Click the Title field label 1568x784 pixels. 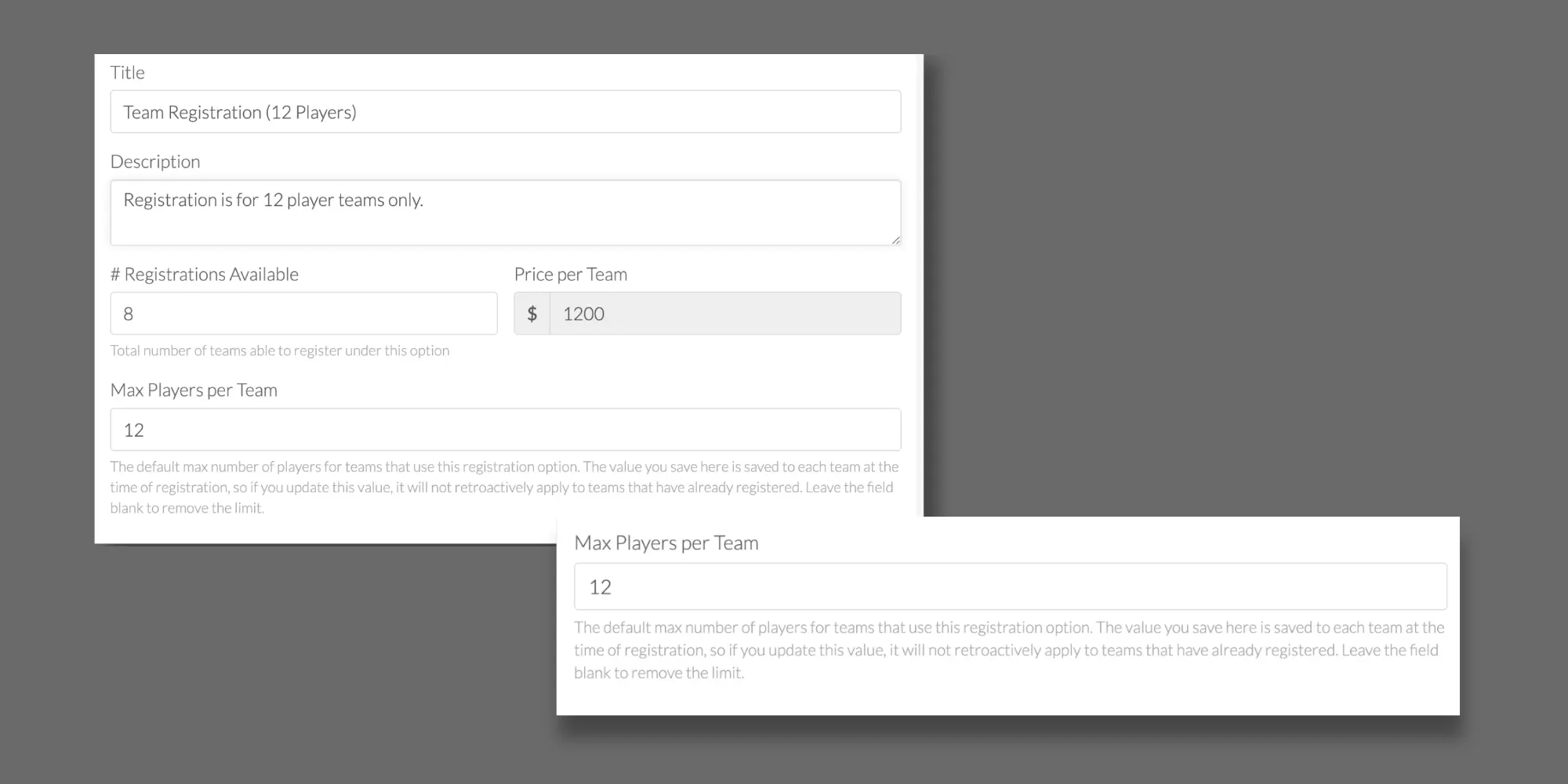[x=128, y=73]
